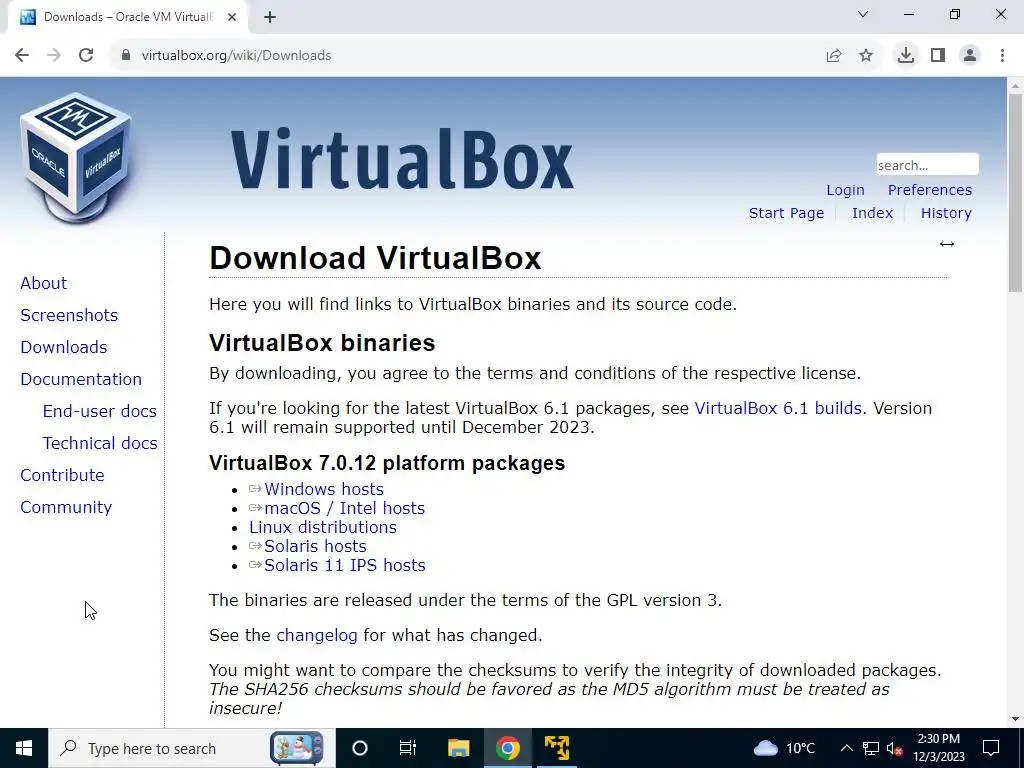Open the Login link
The image size is (1024, 768).
[x=845, y=190]
